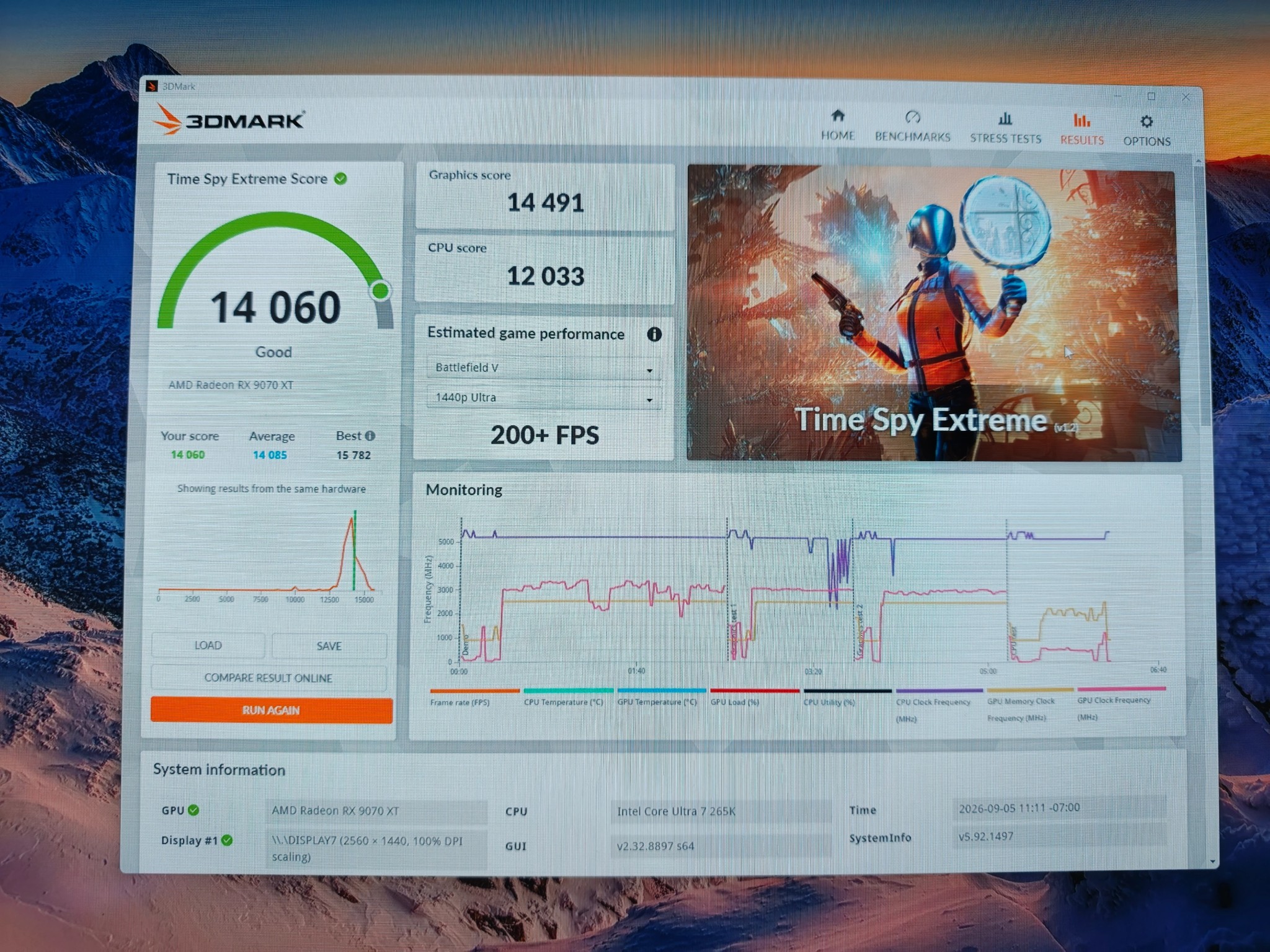Click the LOAD button
This screenshot has width=1270, height=952.
point(208,645)
